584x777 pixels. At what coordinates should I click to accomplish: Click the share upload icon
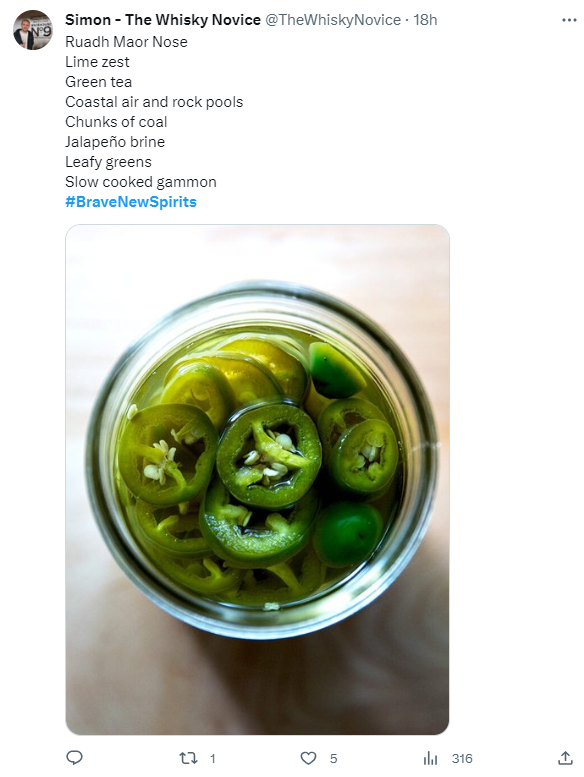coord(565,758)
